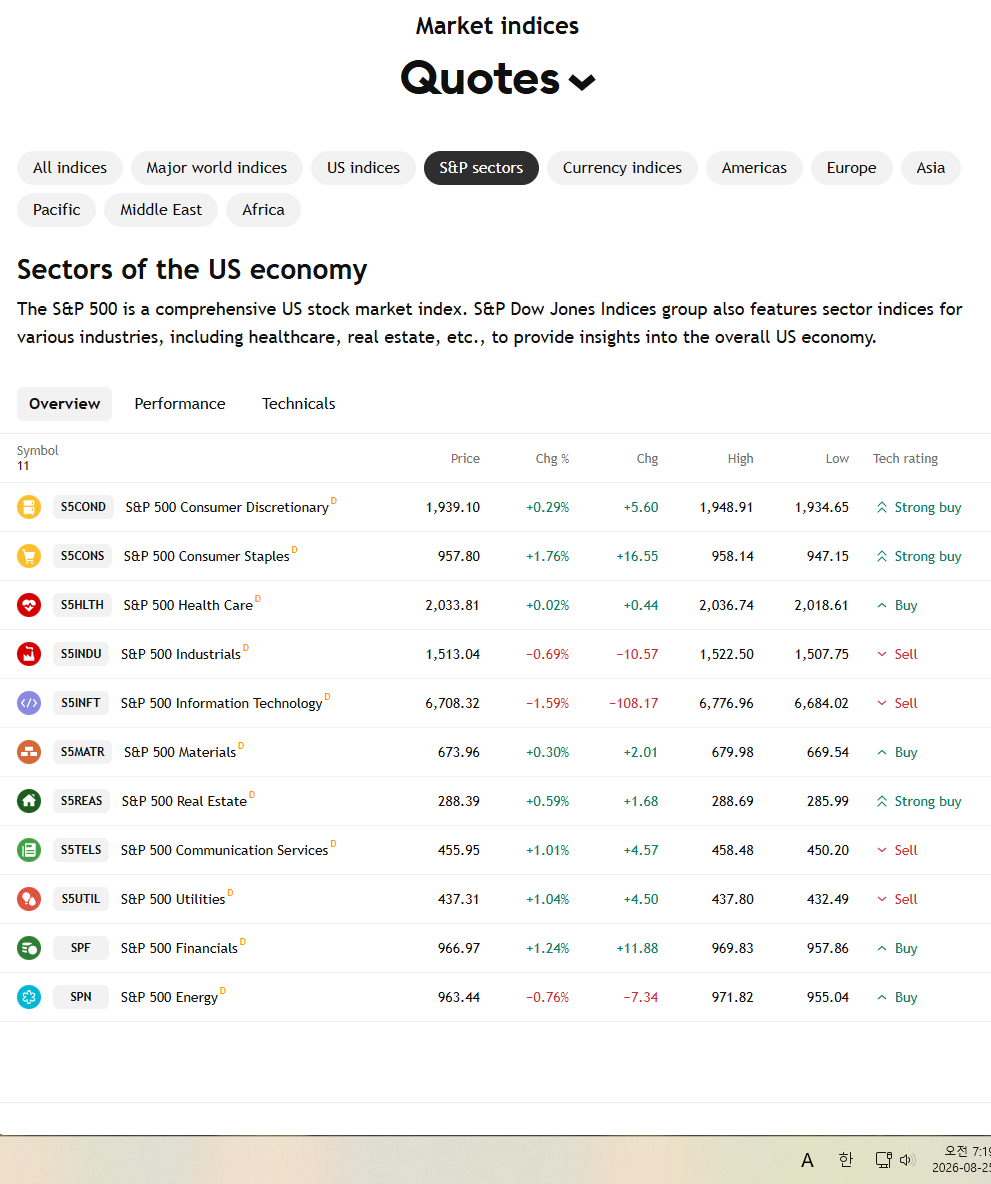Viewport: 991px width, 1184px height.
Task: Click the Information Technology code icon
Action: pos(29,703)
